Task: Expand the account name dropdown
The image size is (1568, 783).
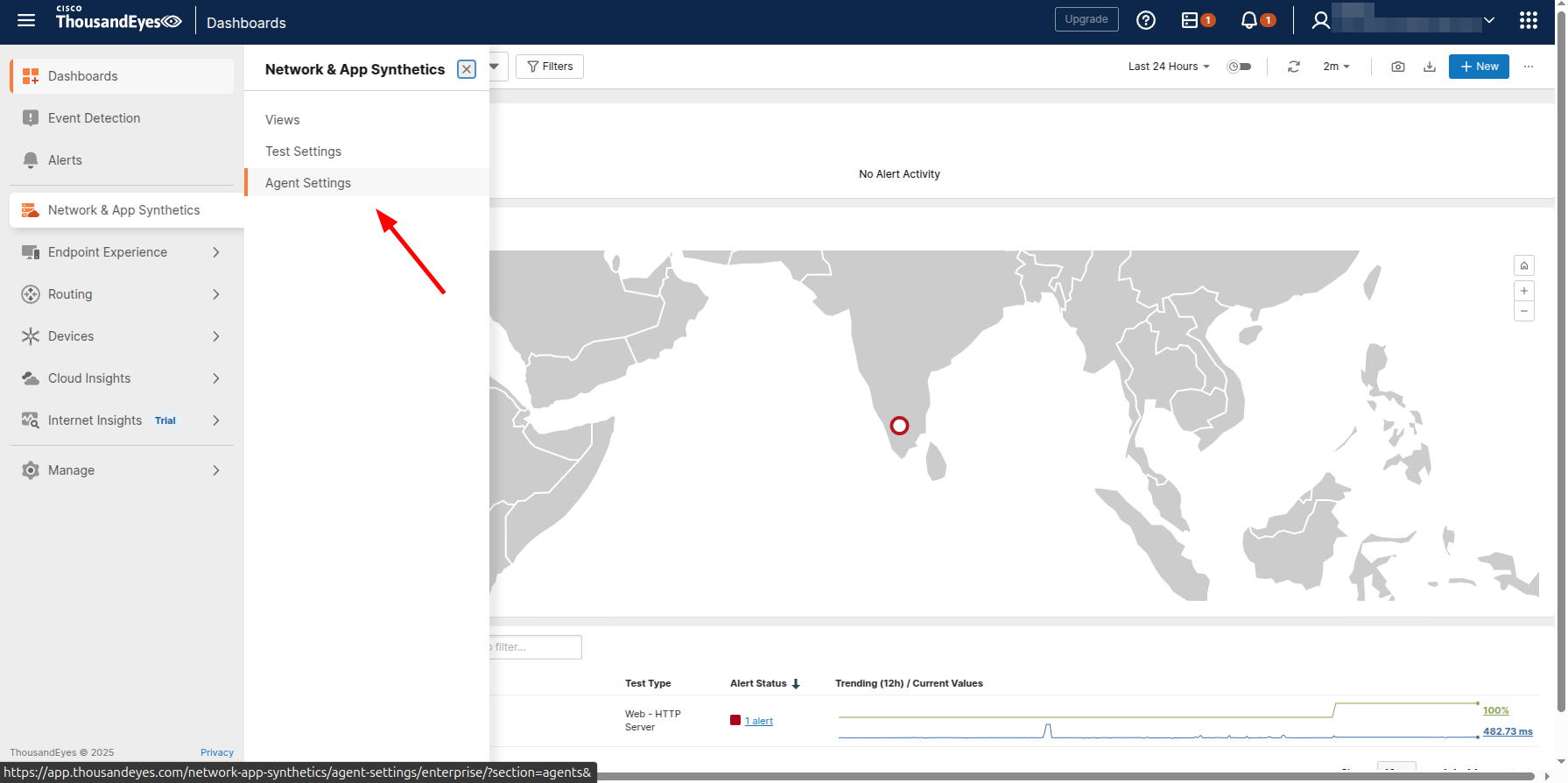Action: coord(1488,20)
